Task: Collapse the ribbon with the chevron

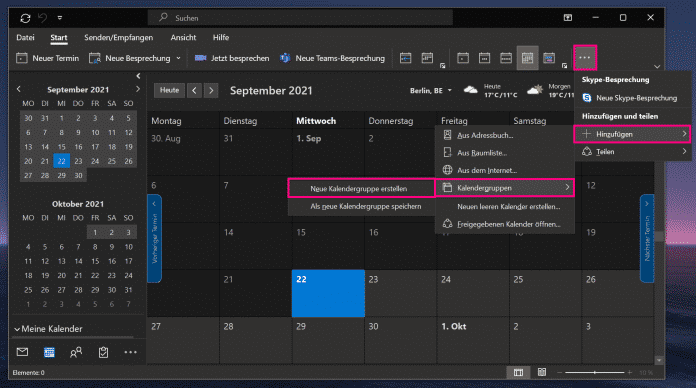Action: coord(657,67)
